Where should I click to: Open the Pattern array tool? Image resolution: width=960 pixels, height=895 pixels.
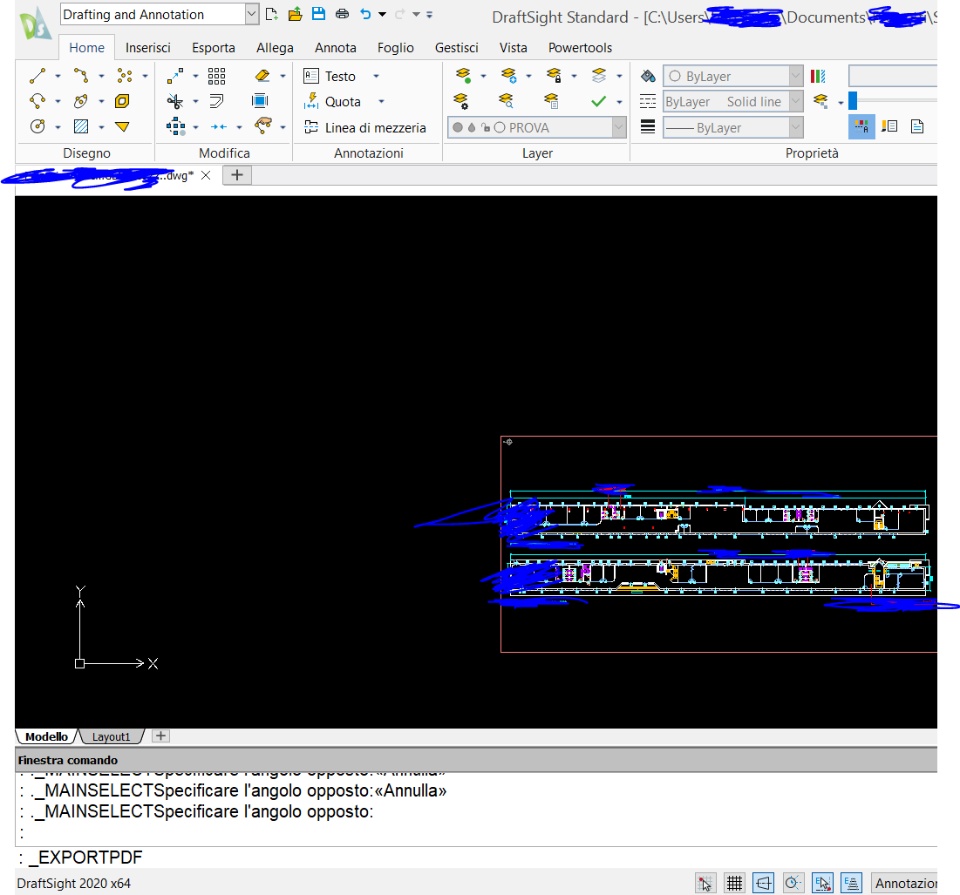click(x=216, y=76)
